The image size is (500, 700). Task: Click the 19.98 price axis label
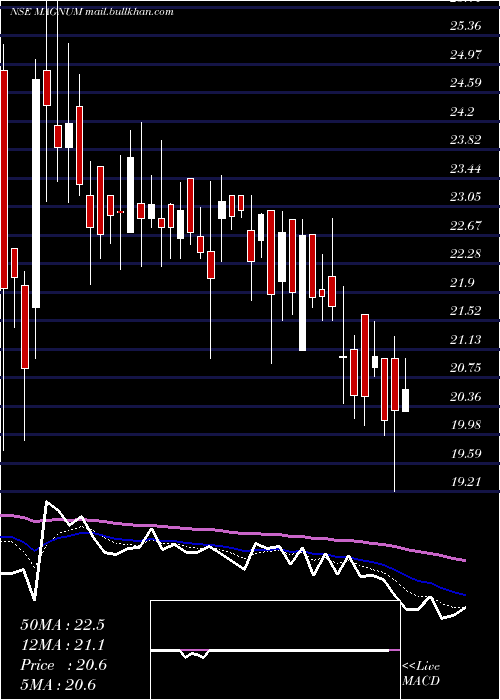[466, 425]
